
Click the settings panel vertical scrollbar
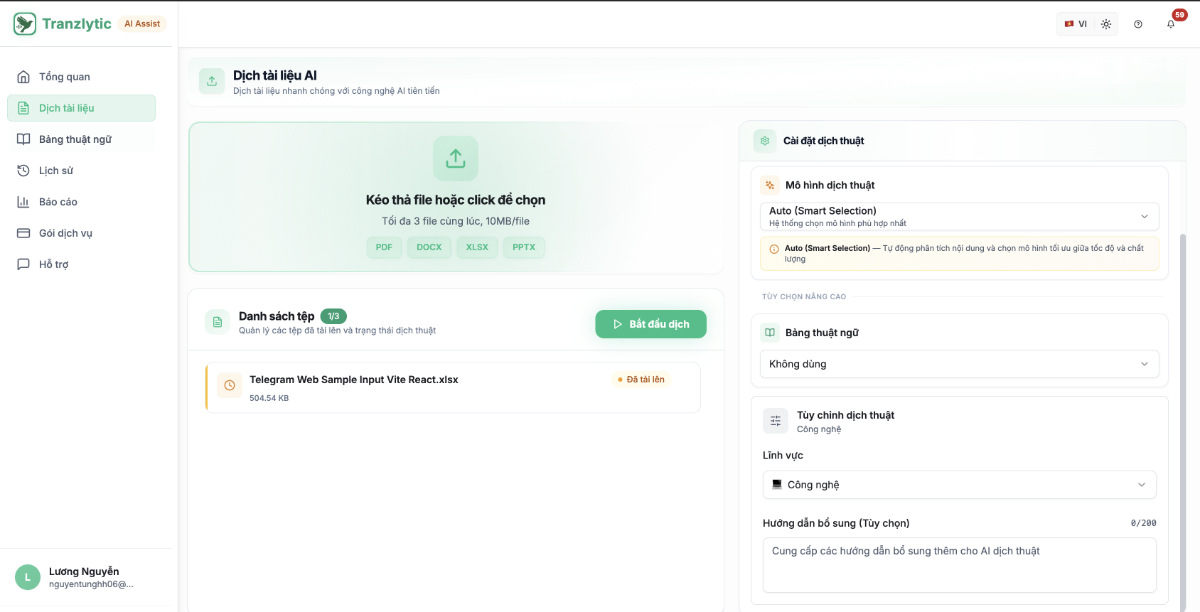pyautogui.click(x=1182, y=420)
